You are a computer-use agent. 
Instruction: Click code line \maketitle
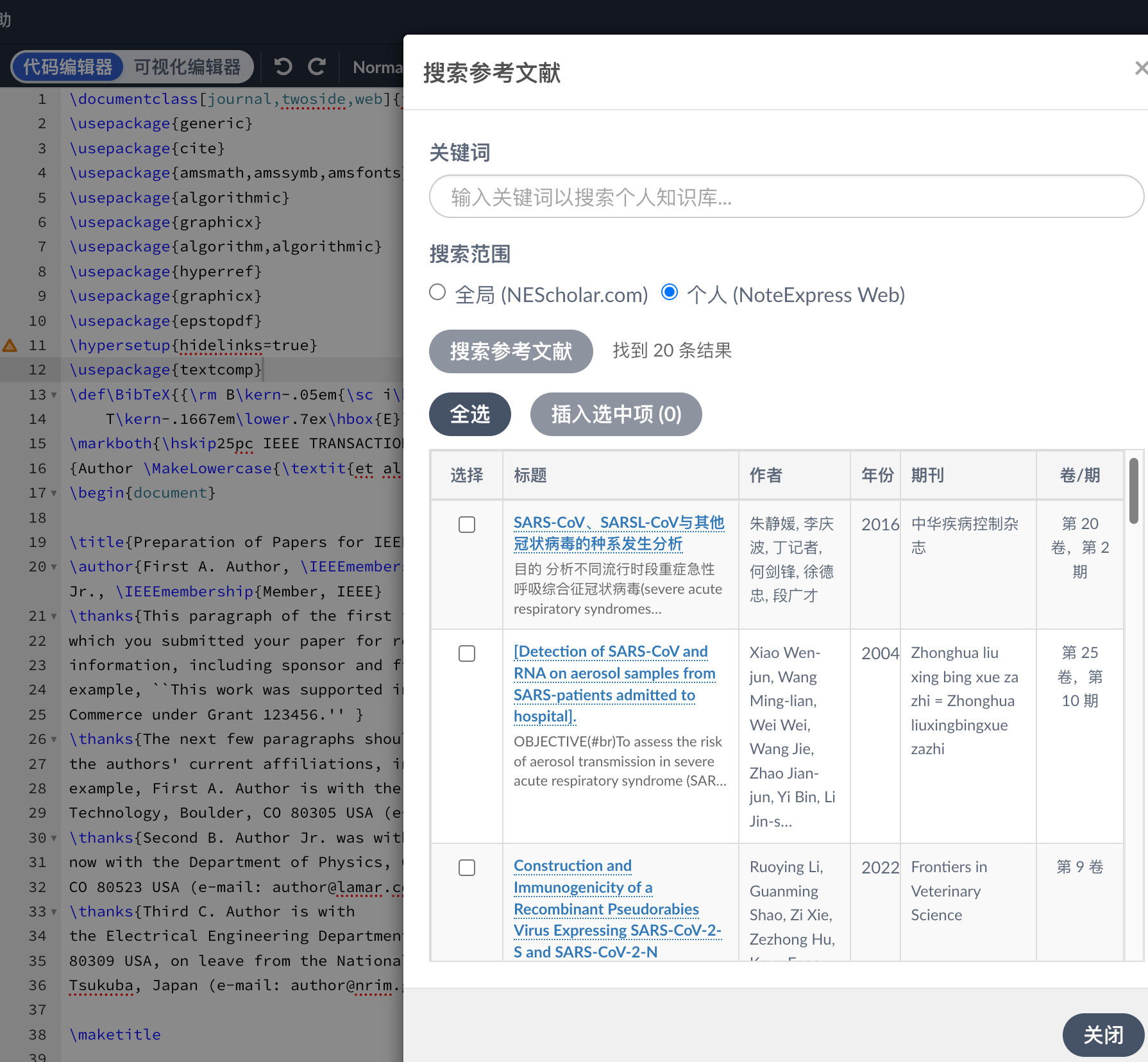(x=115, y=1035)
